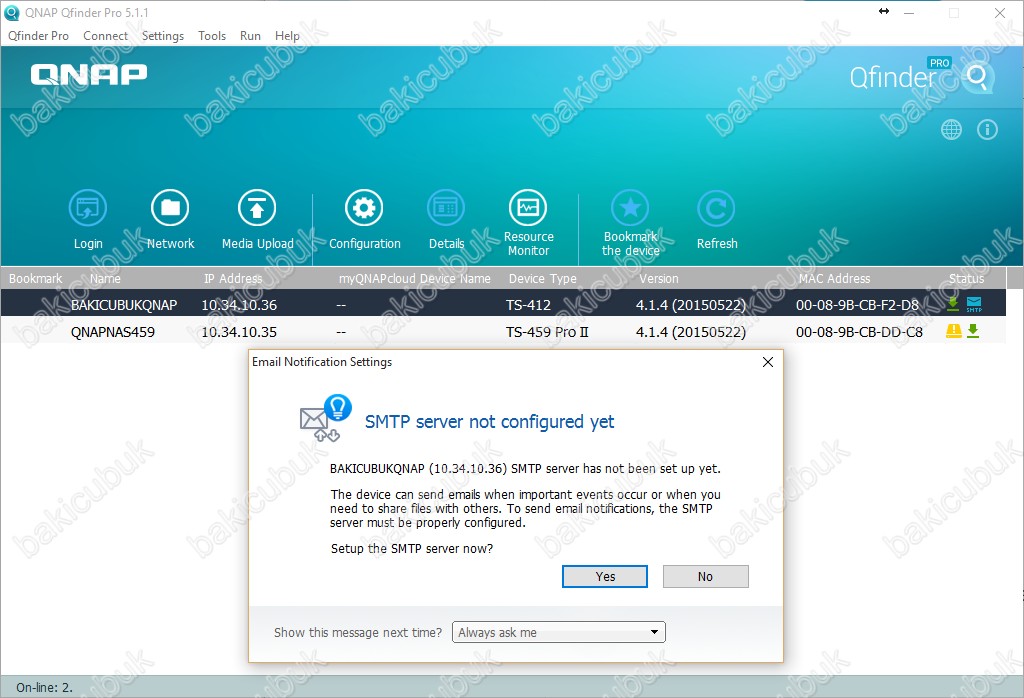Click device type TS-459 Pro II
The image size is (1024, 698).
[x=547, y=332]
